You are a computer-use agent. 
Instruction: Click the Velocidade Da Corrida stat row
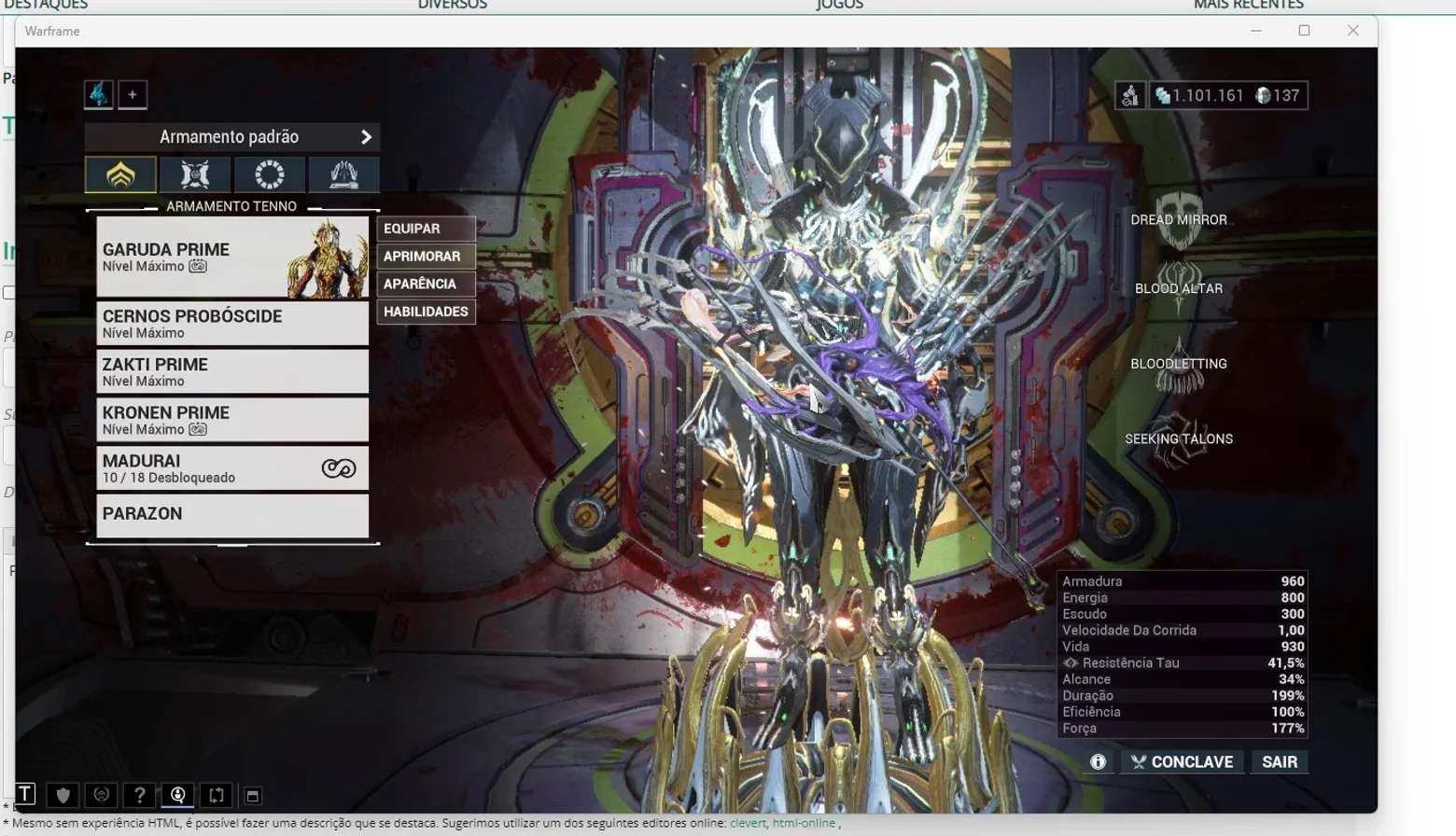(1183, 631)
